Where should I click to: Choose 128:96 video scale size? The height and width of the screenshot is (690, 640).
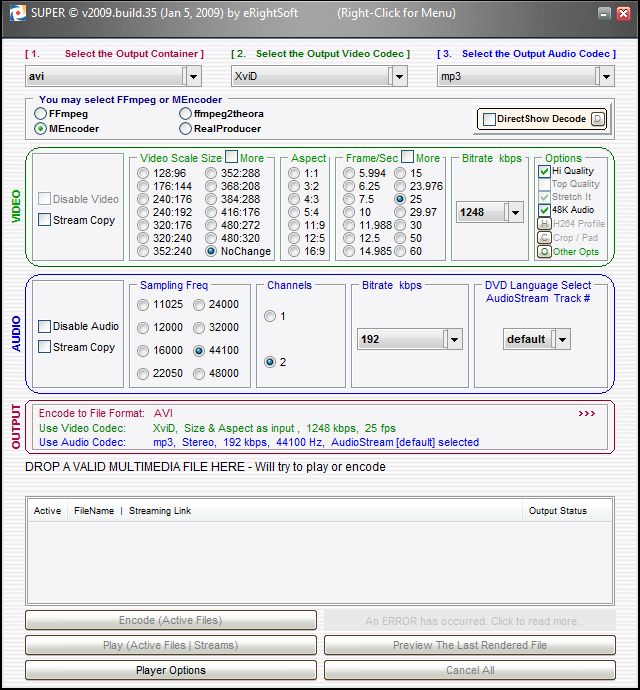(143, 173)
